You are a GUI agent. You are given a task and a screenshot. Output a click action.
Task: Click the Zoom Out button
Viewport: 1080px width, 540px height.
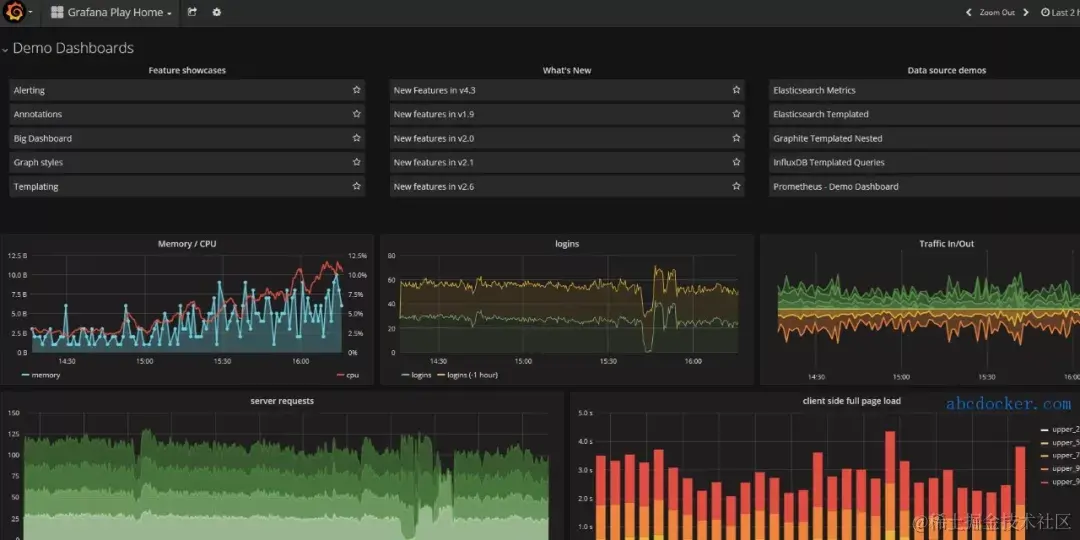coord(997,12)
